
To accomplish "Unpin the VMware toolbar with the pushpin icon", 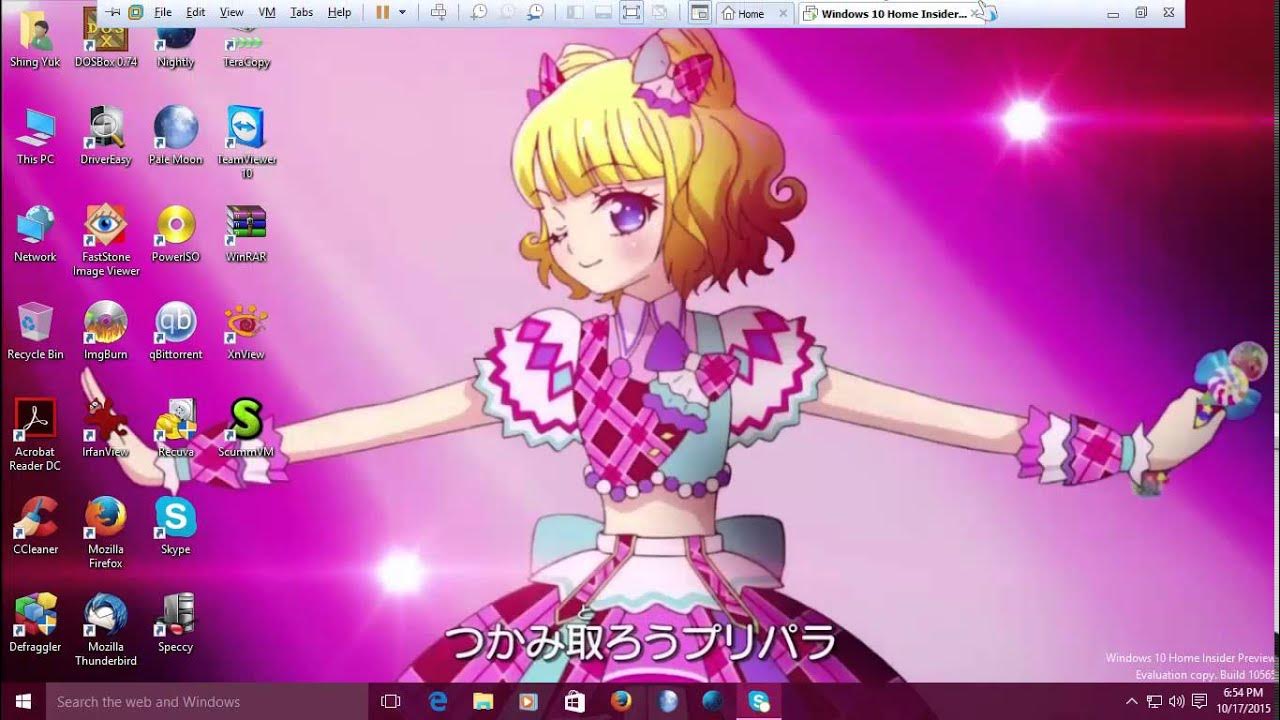I will click(x=113, y=12).
